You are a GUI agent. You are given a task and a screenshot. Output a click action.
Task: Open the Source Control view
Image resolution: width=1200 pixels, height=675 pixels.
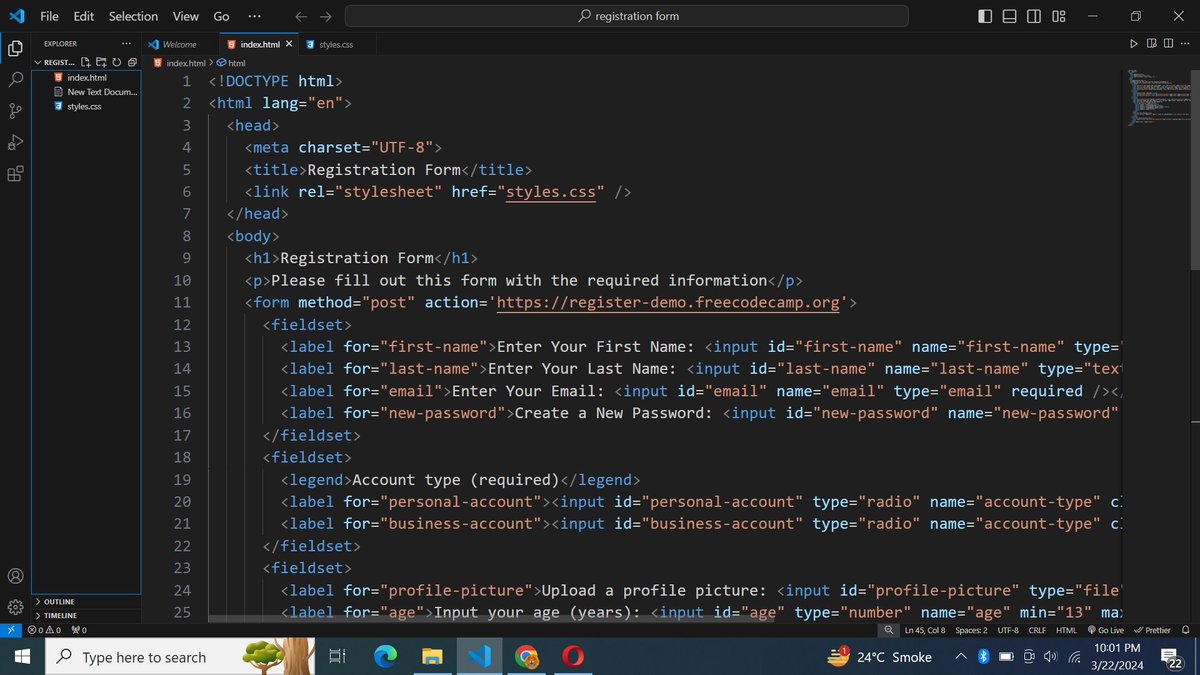tap(15, 111)
